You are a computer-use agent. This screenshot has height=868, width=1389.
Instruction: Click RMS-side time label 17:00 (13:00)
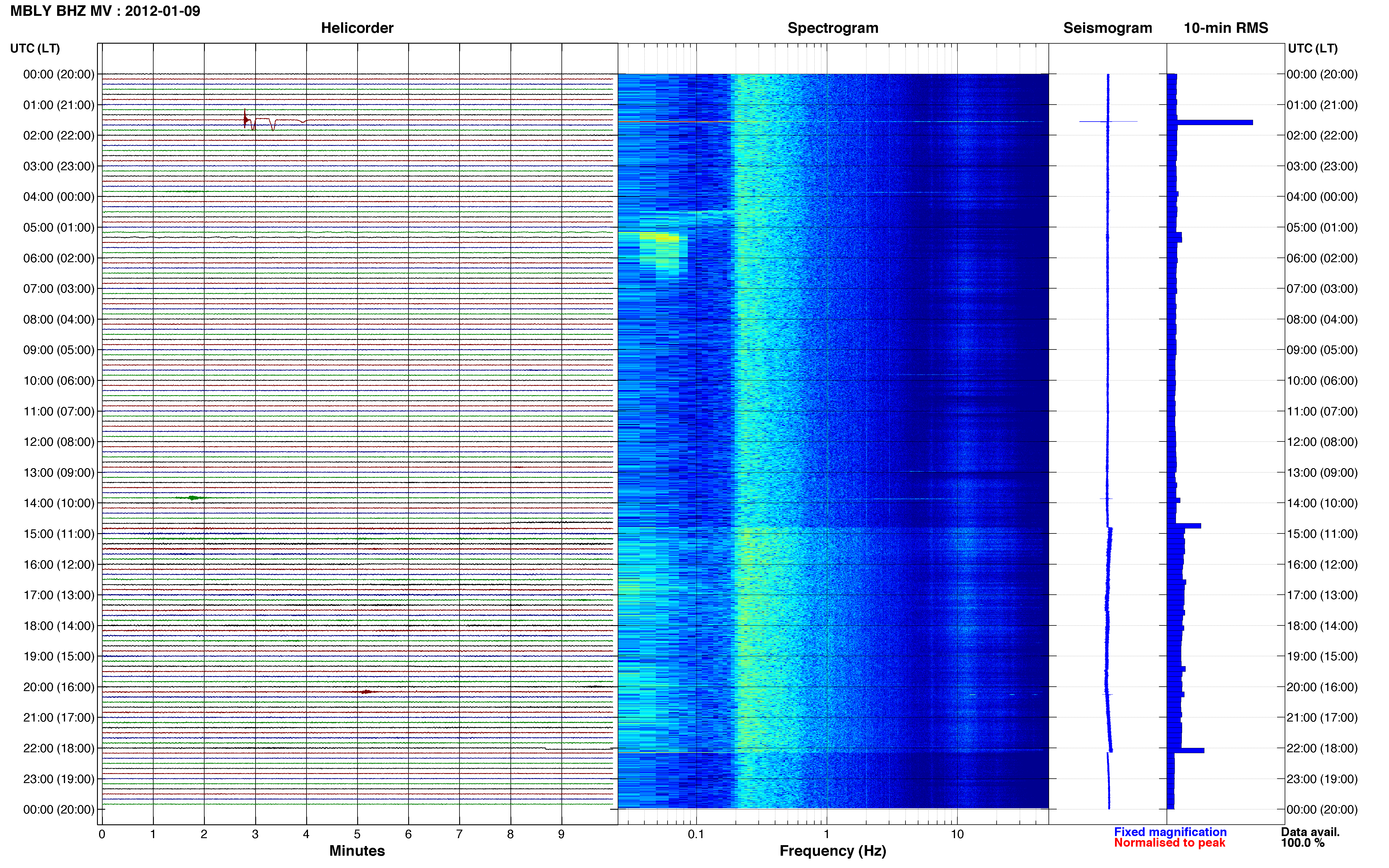(1322, 595)
